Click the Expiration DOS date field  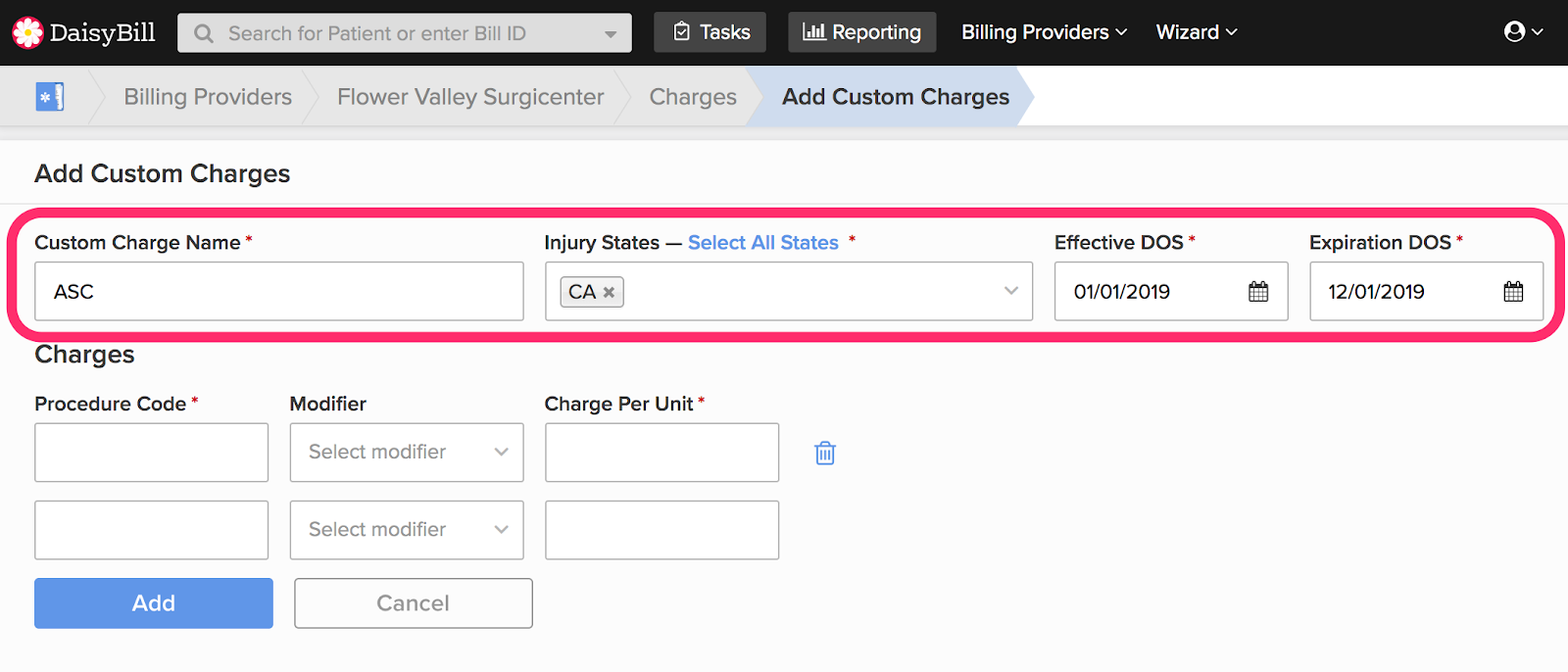[1427, 291]
